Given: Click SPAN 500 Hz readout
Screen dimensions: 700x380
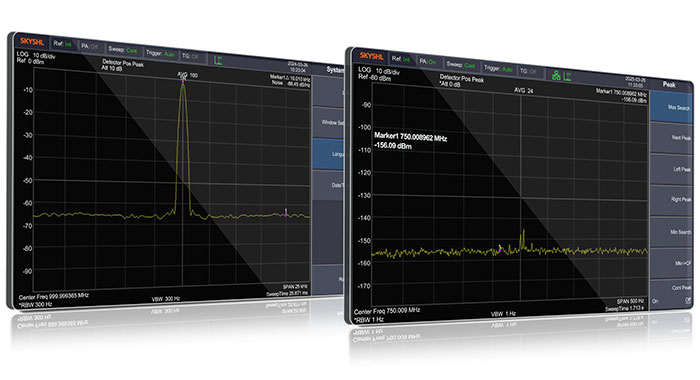Looking at the screenshot, I should click(630, 302).
